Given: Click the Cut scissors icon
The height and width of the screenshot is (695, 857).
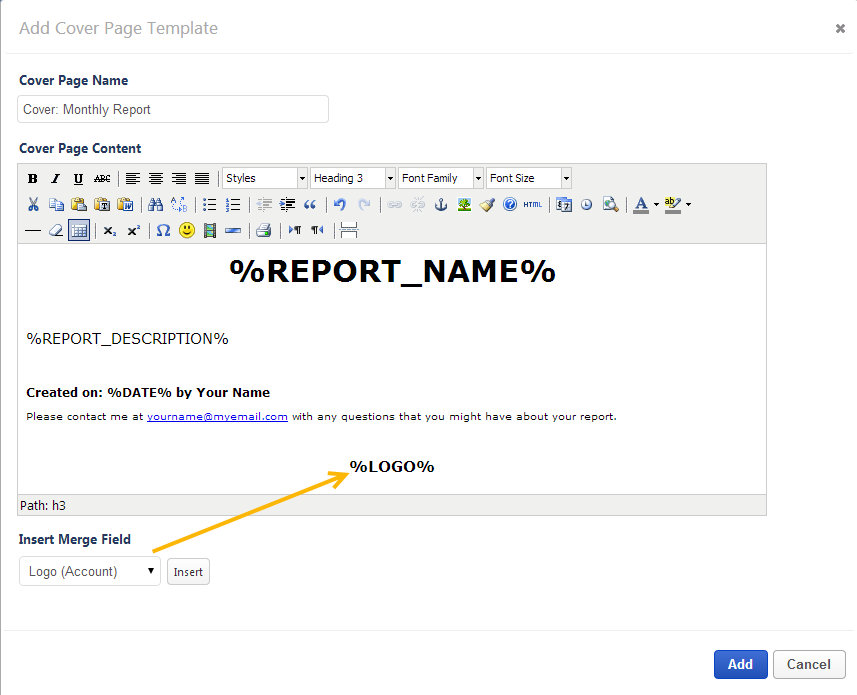Looking at the screenshot, I should 33,204.
